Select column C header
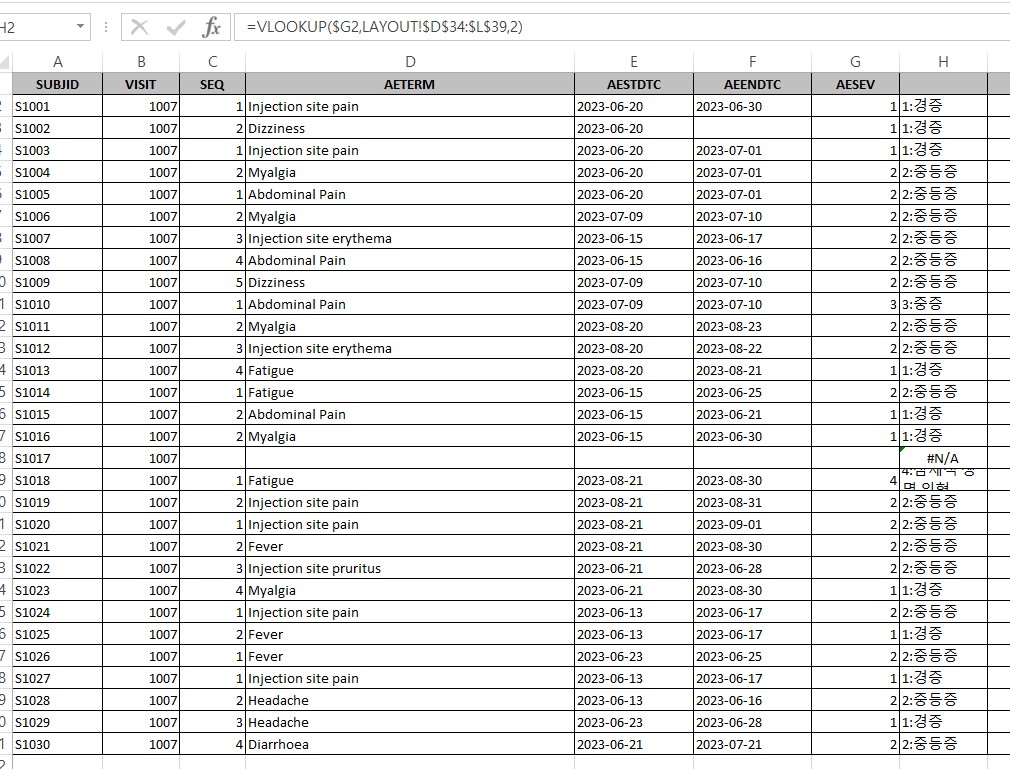This screenshot has height=769, width=1010. tap(213, 62)
